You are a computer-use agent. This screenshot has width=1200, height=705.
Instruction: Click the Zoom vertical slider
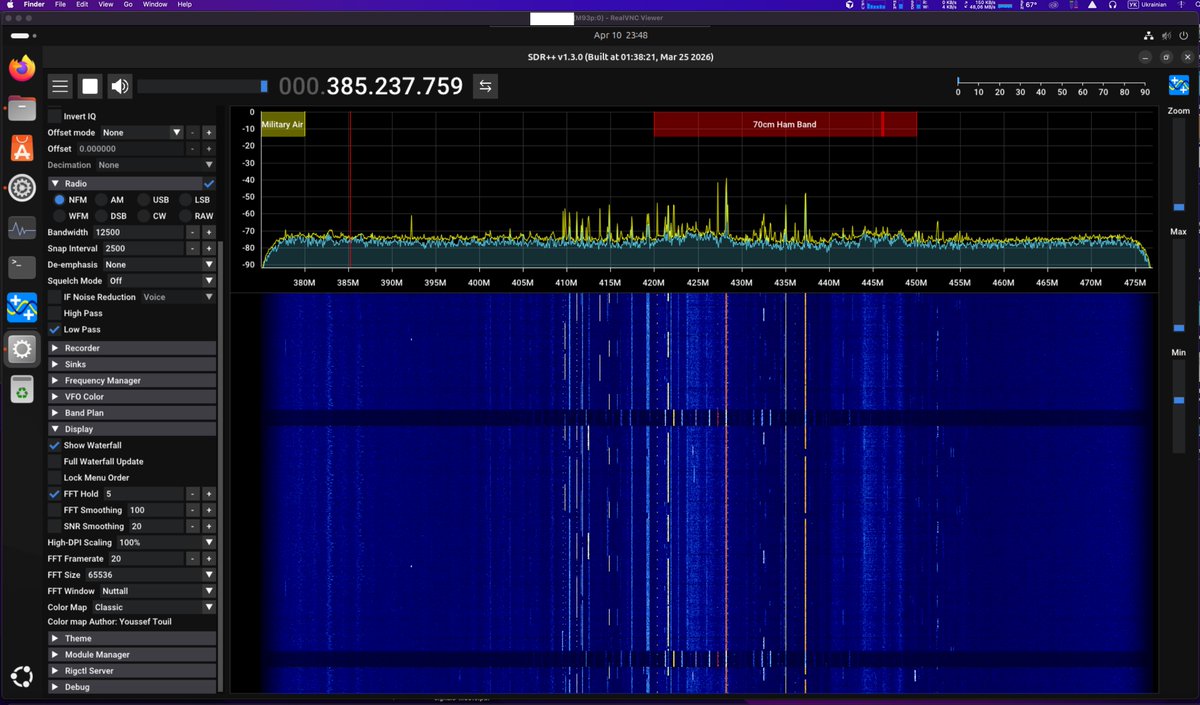click(x=1178, y=165)
